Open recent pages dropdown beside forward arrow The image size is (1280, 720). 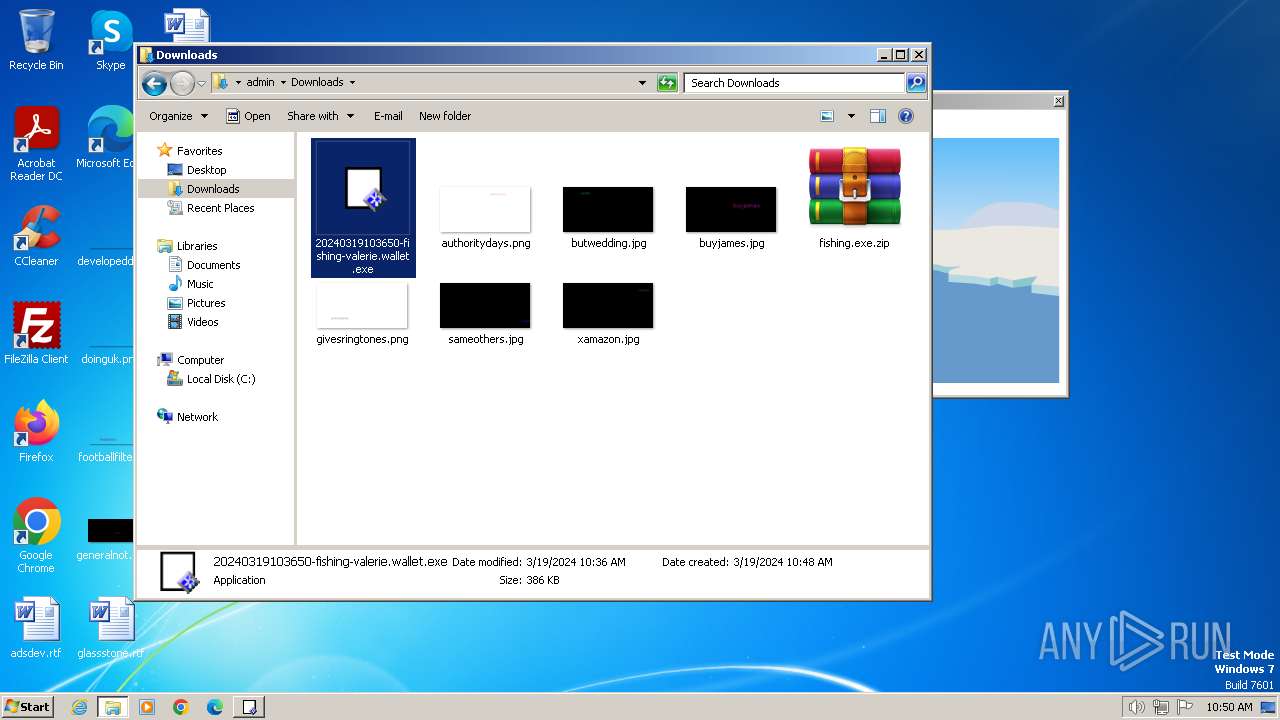(201, 83)
